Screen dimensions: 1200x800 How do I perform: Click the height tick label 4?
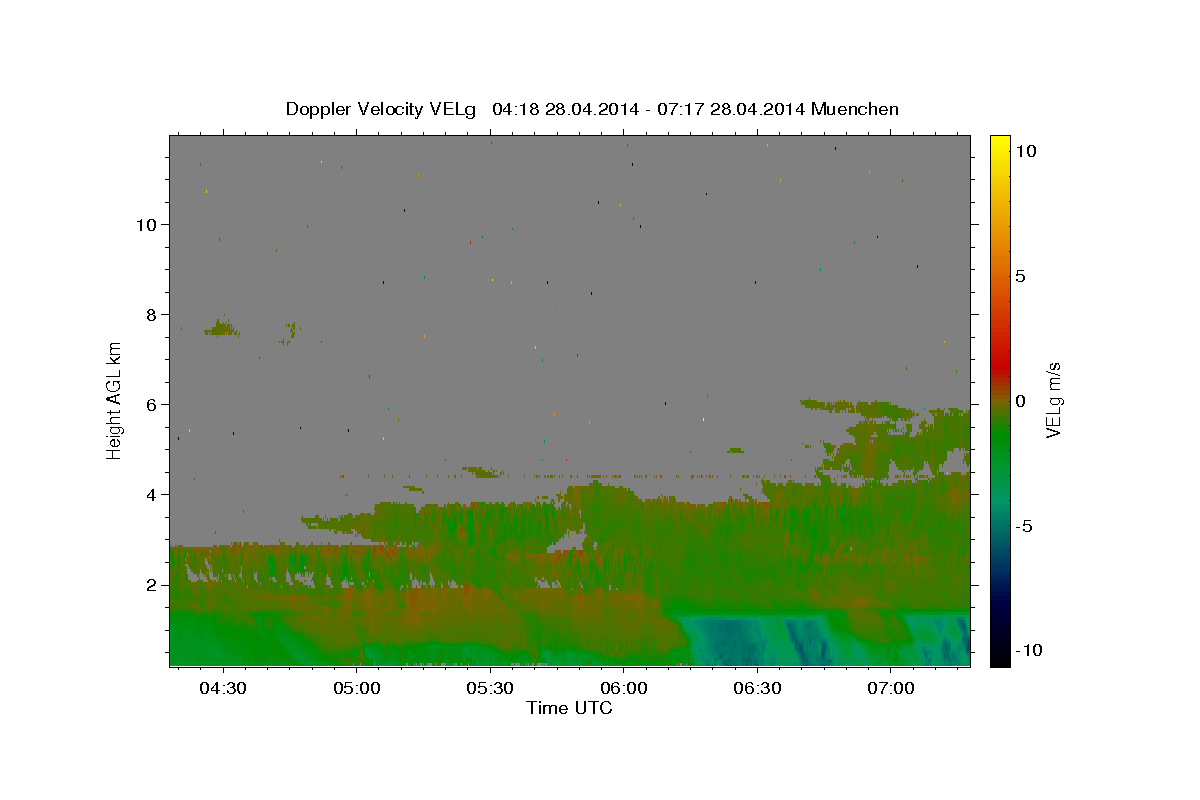coord(153,495)
